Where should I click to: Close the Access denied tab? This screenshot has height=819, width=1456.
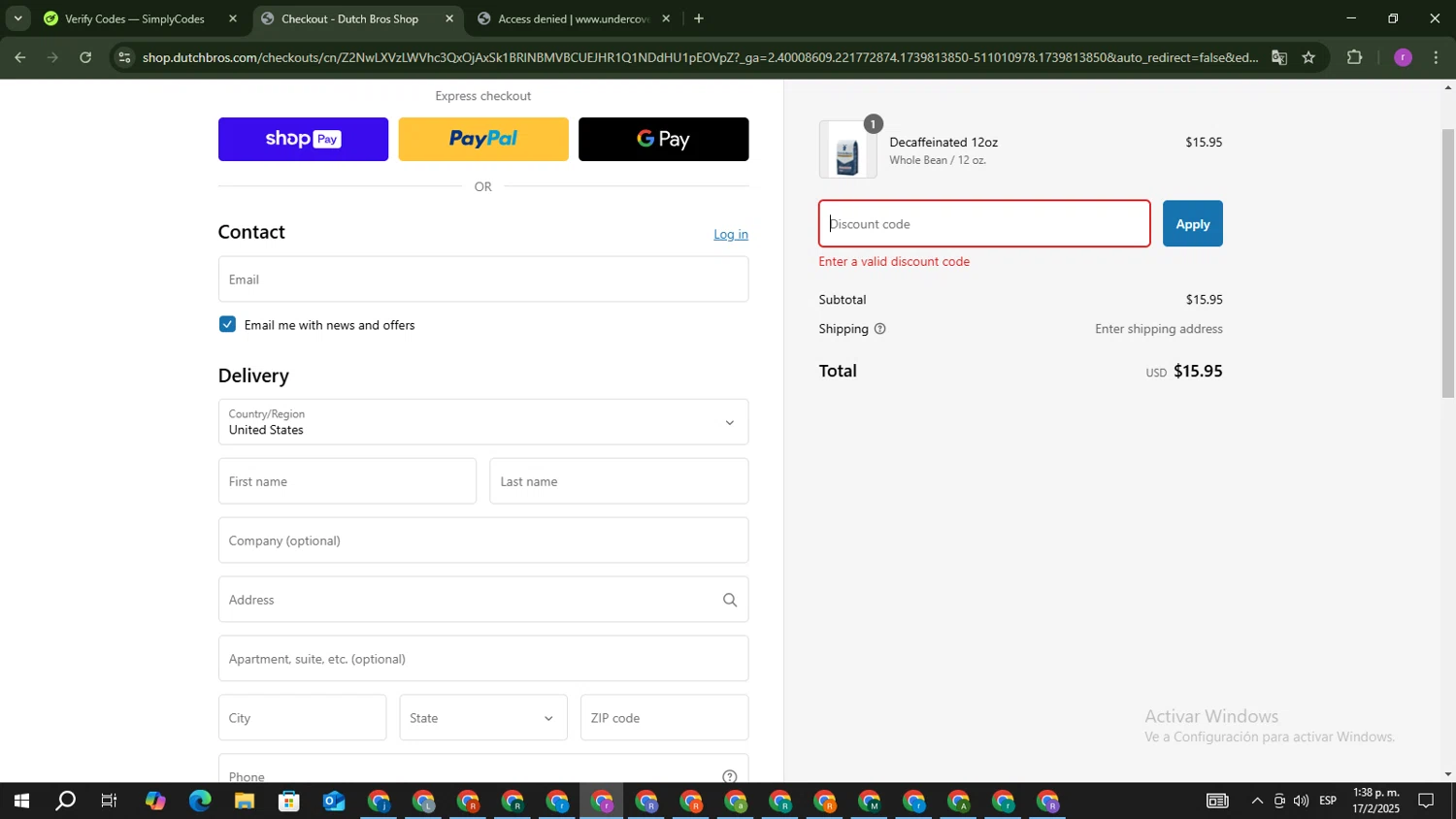666,18
